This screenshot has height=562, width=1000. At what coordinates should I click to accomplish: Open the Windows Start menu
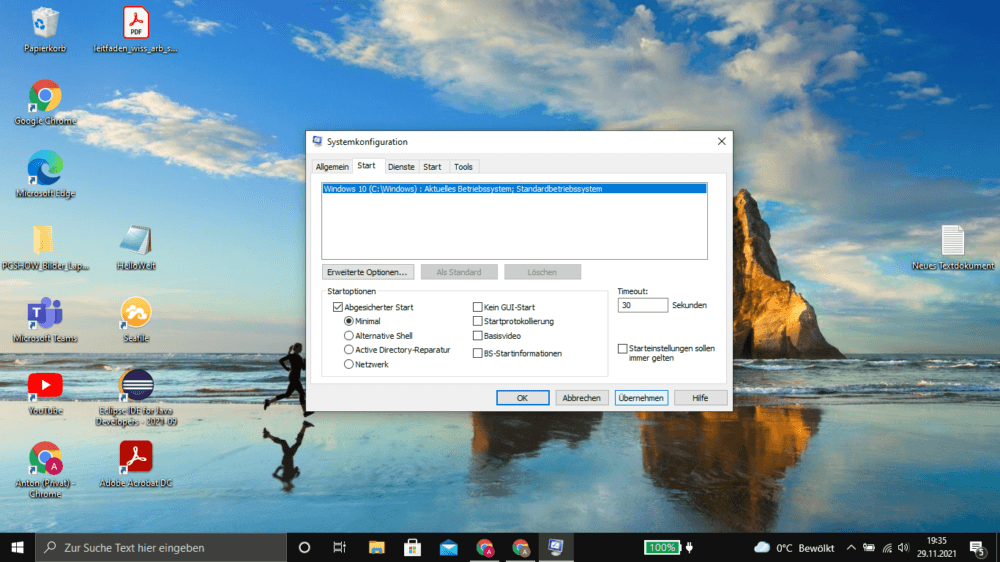pos(17,547)
